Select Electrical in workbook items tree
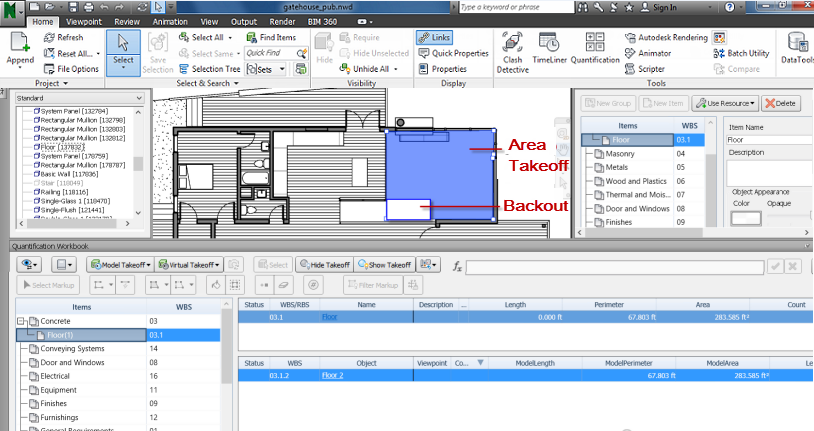Image resolution: width=814 pixels, height=431 pixels. tap(55, 376)
